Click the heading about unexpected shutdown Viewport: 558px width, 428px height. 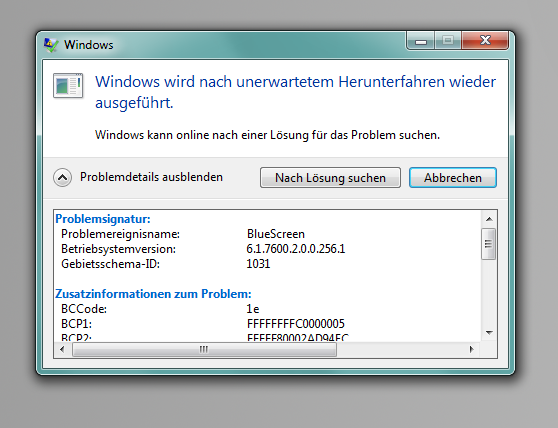(x=295, y=92)
